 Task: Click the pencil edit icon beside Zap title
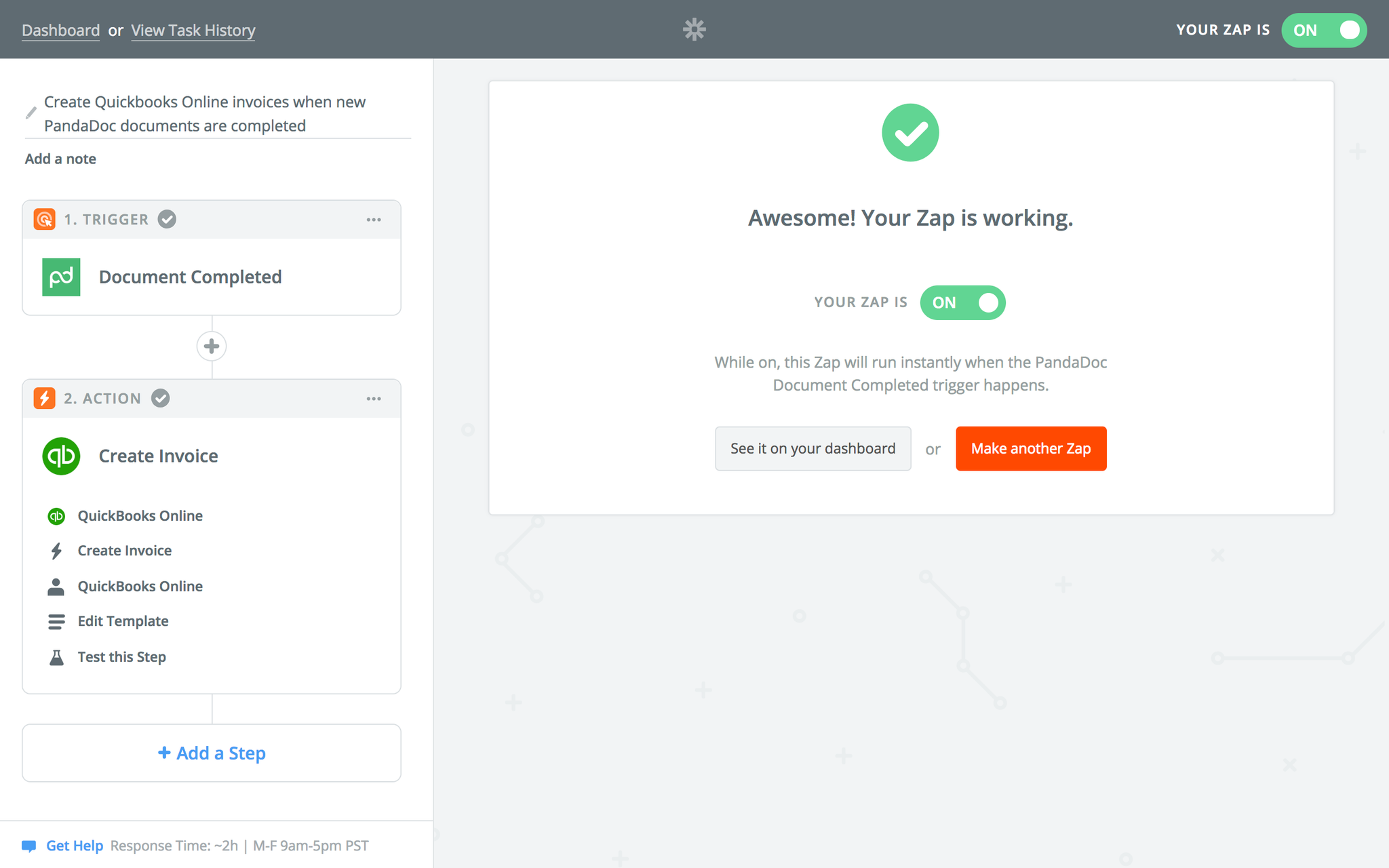point(31,113)
